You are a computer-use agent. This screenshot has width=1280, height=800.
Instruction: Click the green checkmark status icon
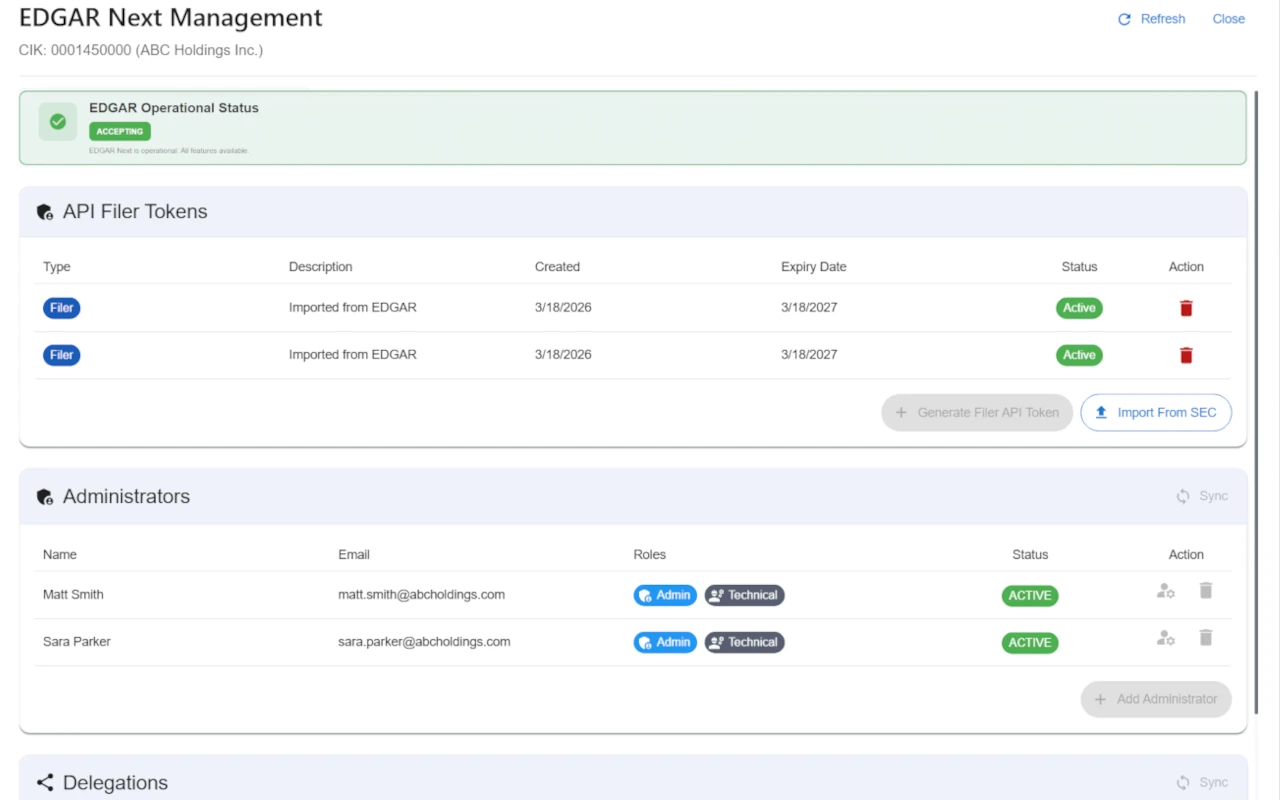point(58,121)
